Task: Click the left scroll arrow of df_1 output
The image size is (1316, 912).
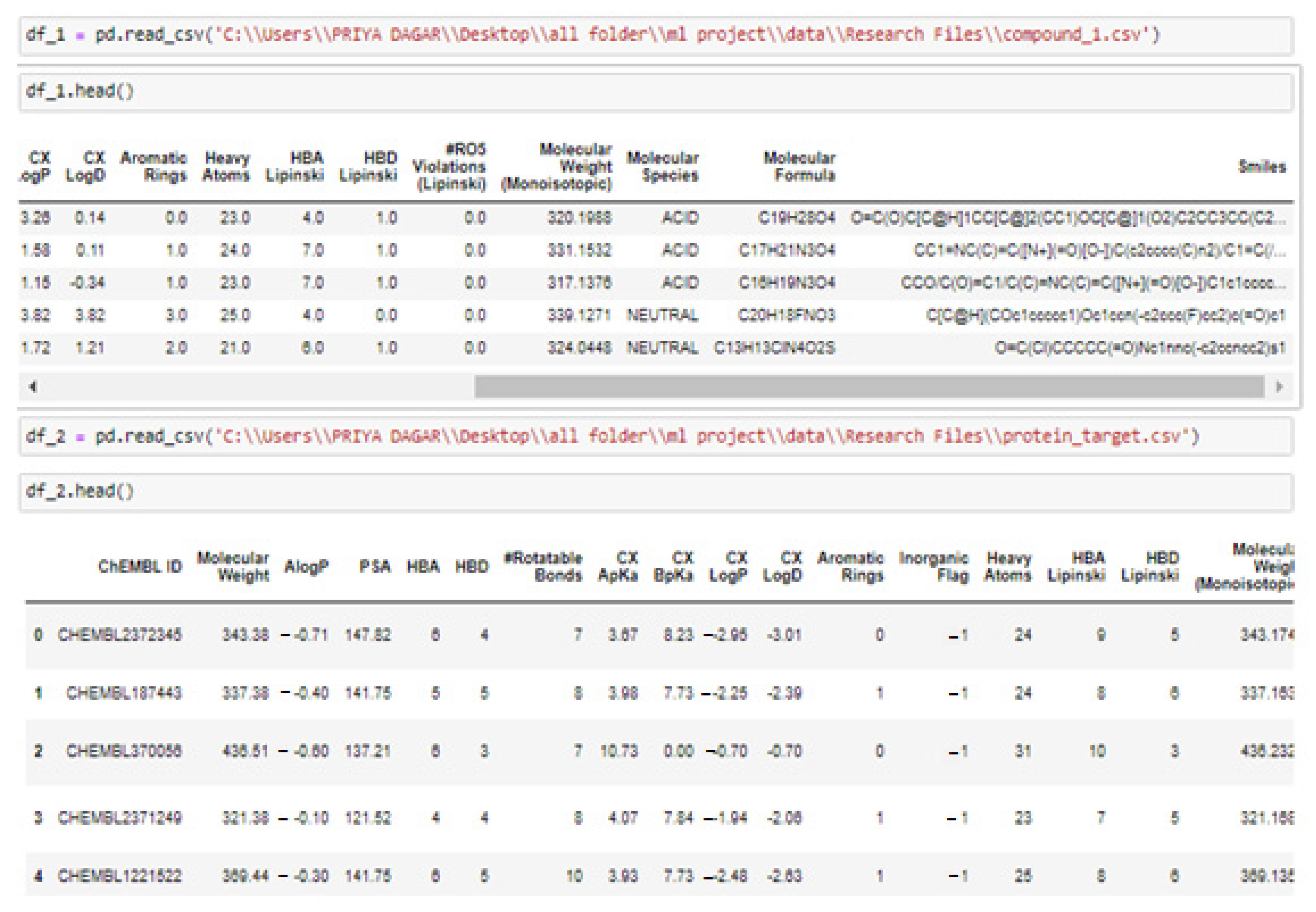Action: (33, 387)
